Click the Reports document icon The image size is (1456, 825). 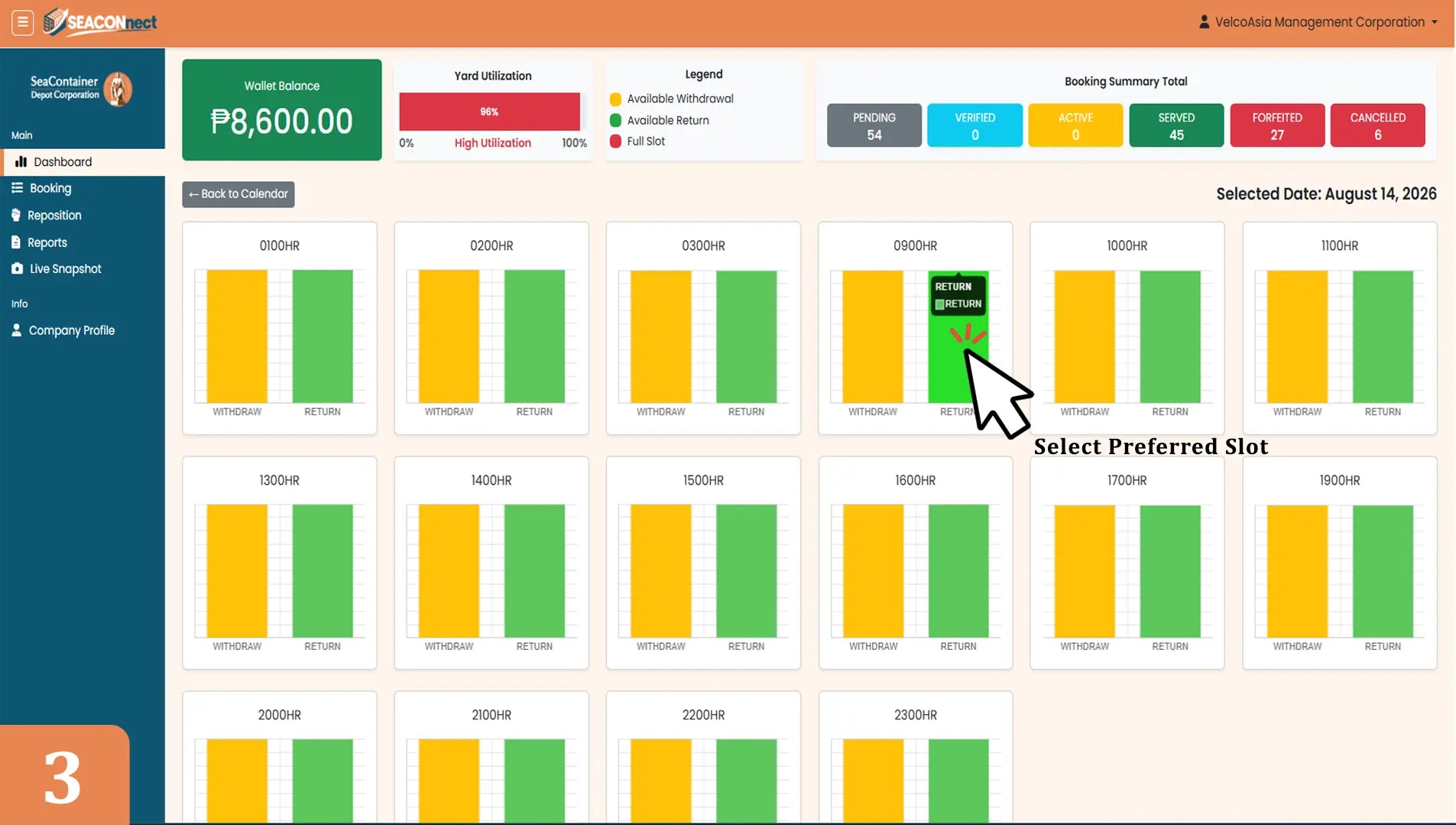point(16,242)
